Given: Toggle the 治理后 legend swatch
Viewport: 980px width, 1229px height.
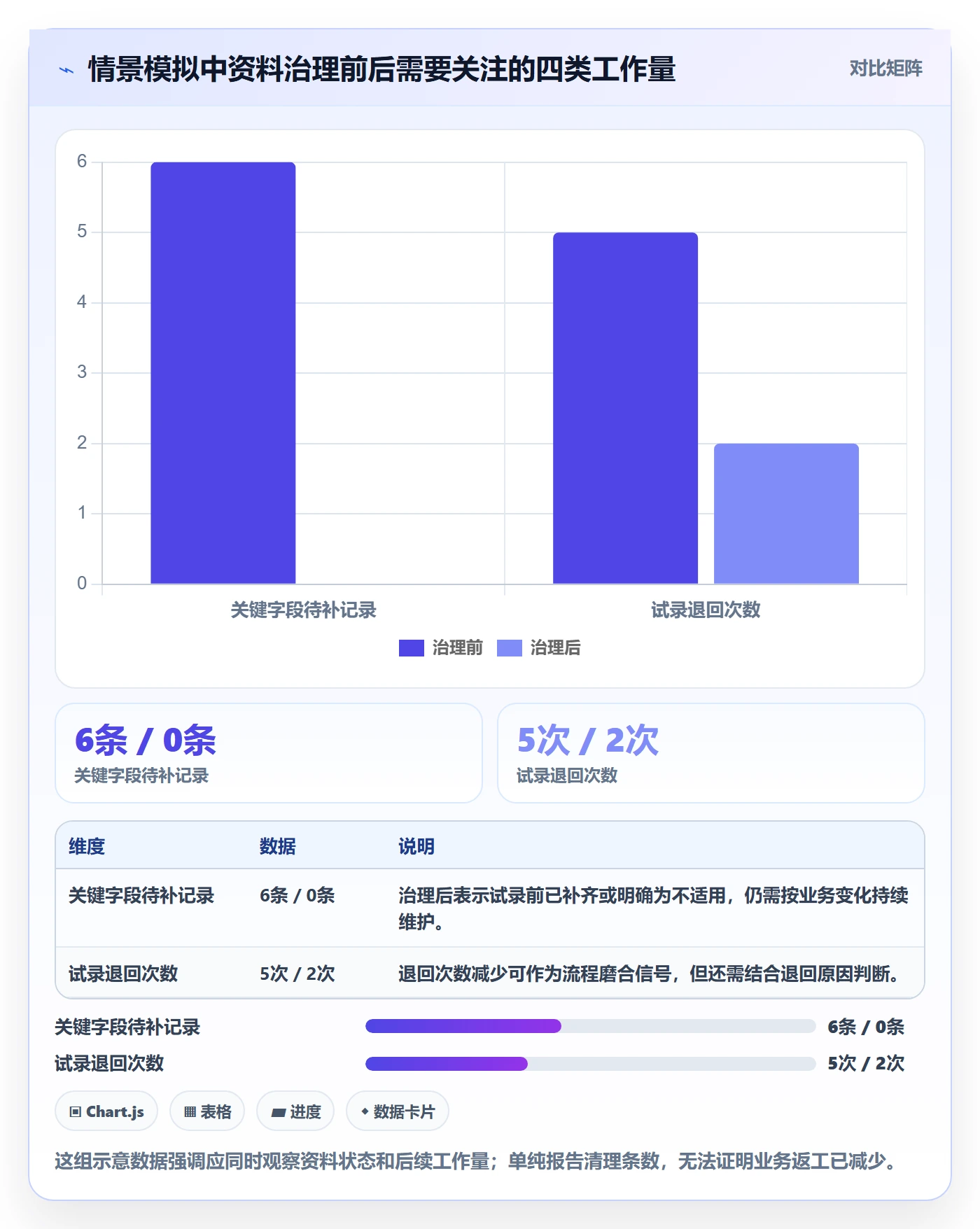Looking at the screenshot, I should 509,648.
